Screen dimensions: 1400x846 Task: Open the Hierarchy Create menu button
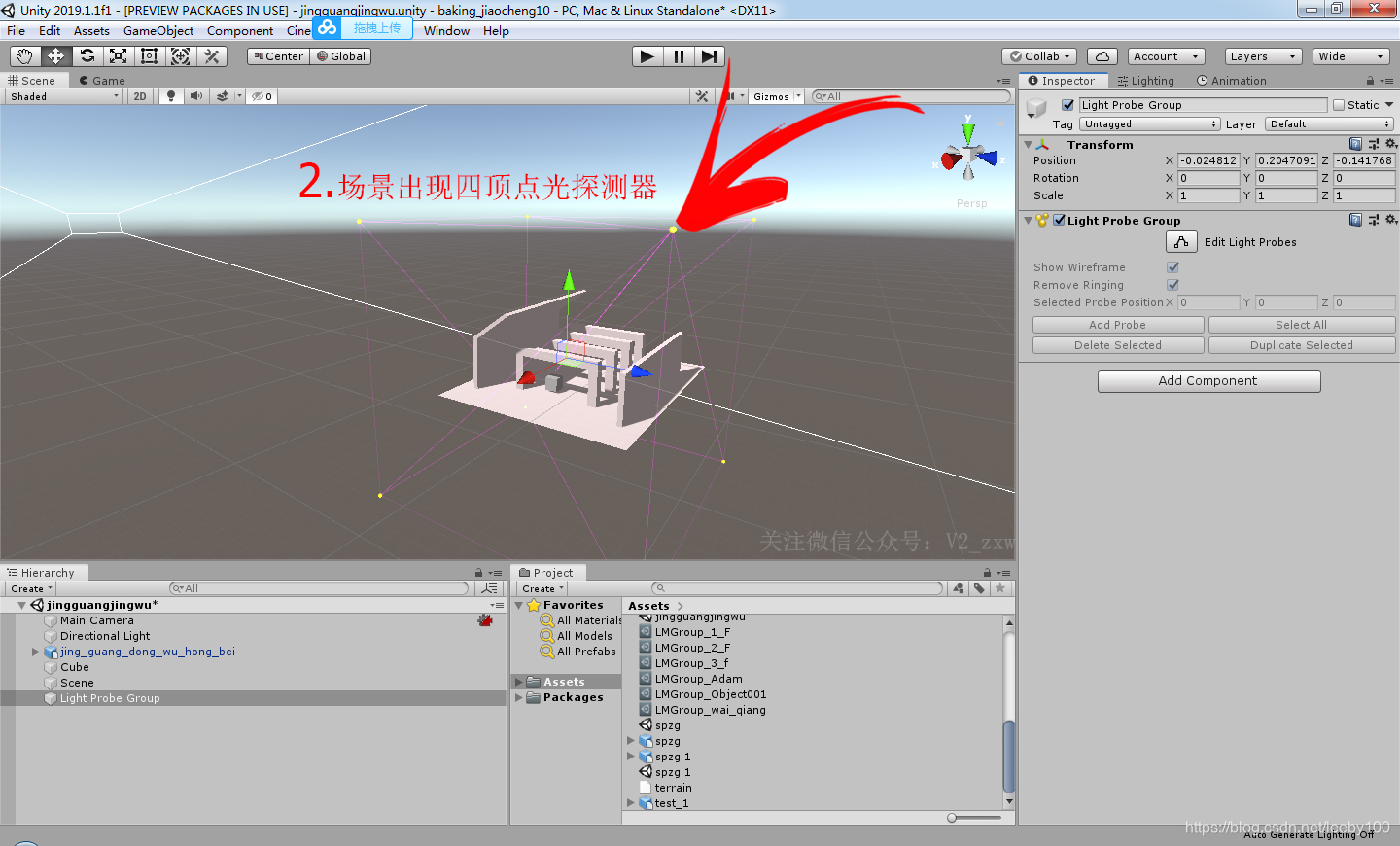(30, 588)
